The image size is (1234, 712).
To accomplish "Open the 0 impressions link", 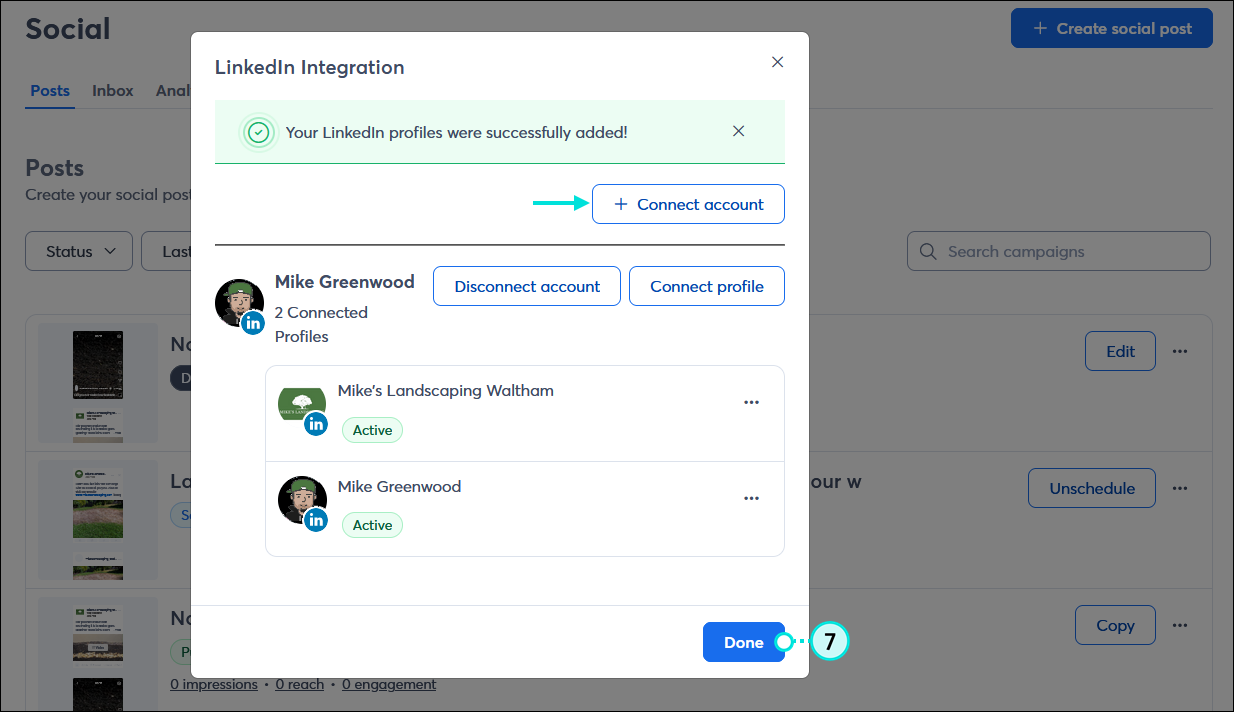I will pyautogui.click(x=214, y=684).
